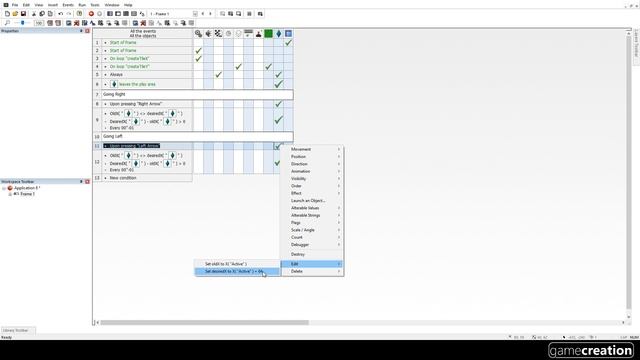Expand the Alterable Values submenu
Image resolution: width=640 pixels, height=360 pixels.
coord(312,208)
